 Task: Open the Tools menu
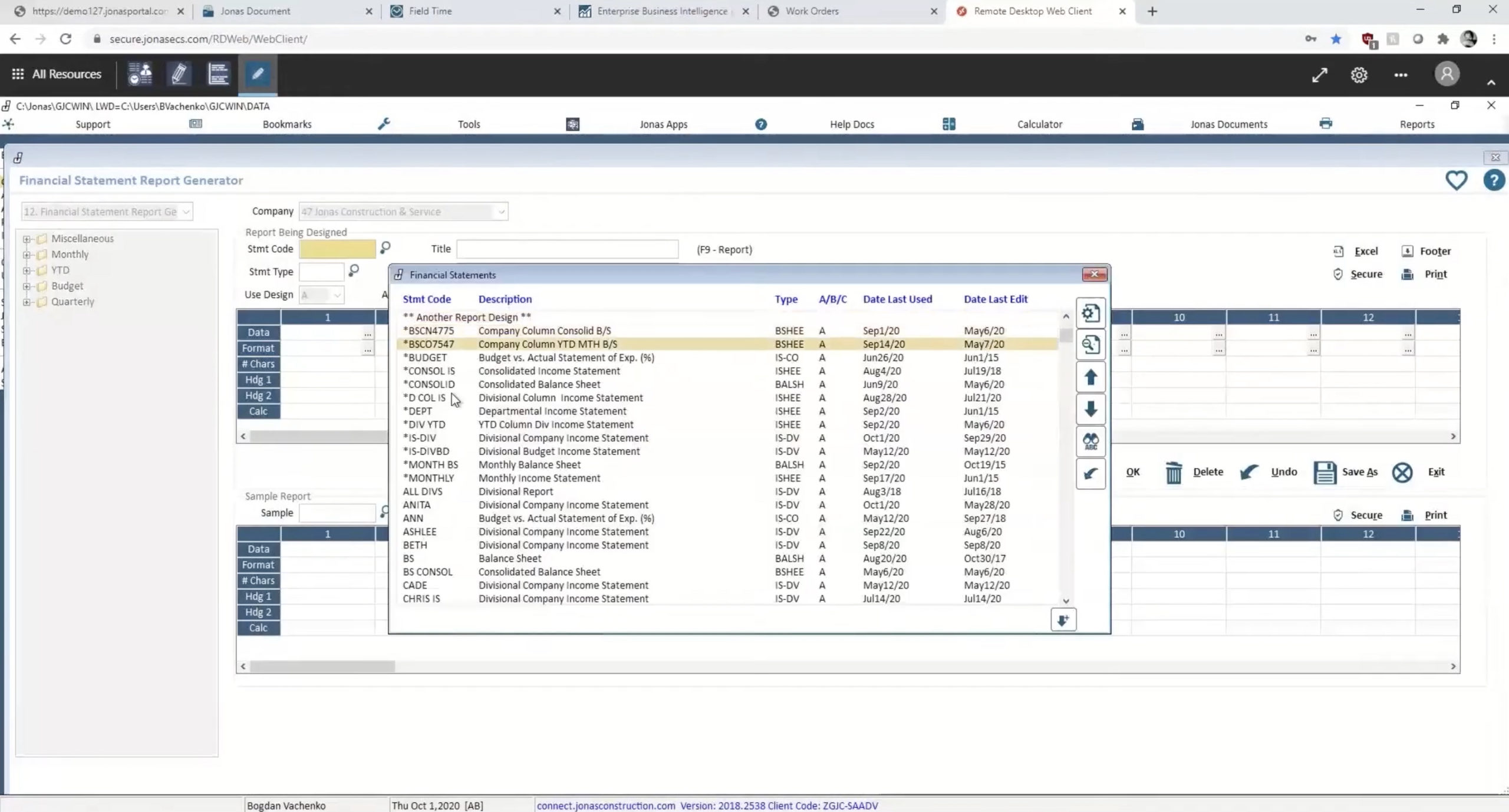click(x=469, y=124)
